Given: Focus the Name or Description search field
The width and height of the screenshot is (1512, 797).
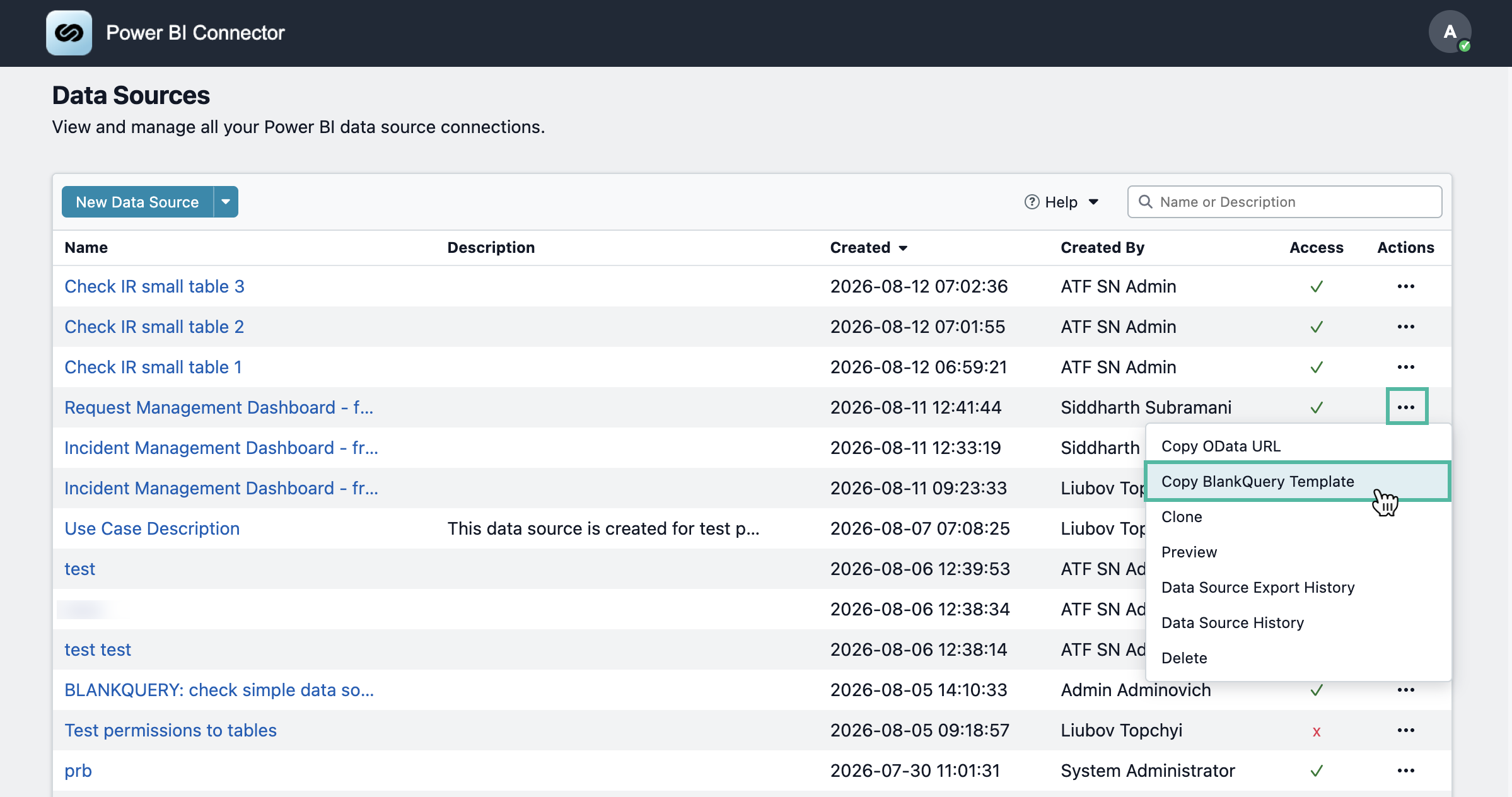Looking at the screenshot, I should click(x=1284, y=202).
